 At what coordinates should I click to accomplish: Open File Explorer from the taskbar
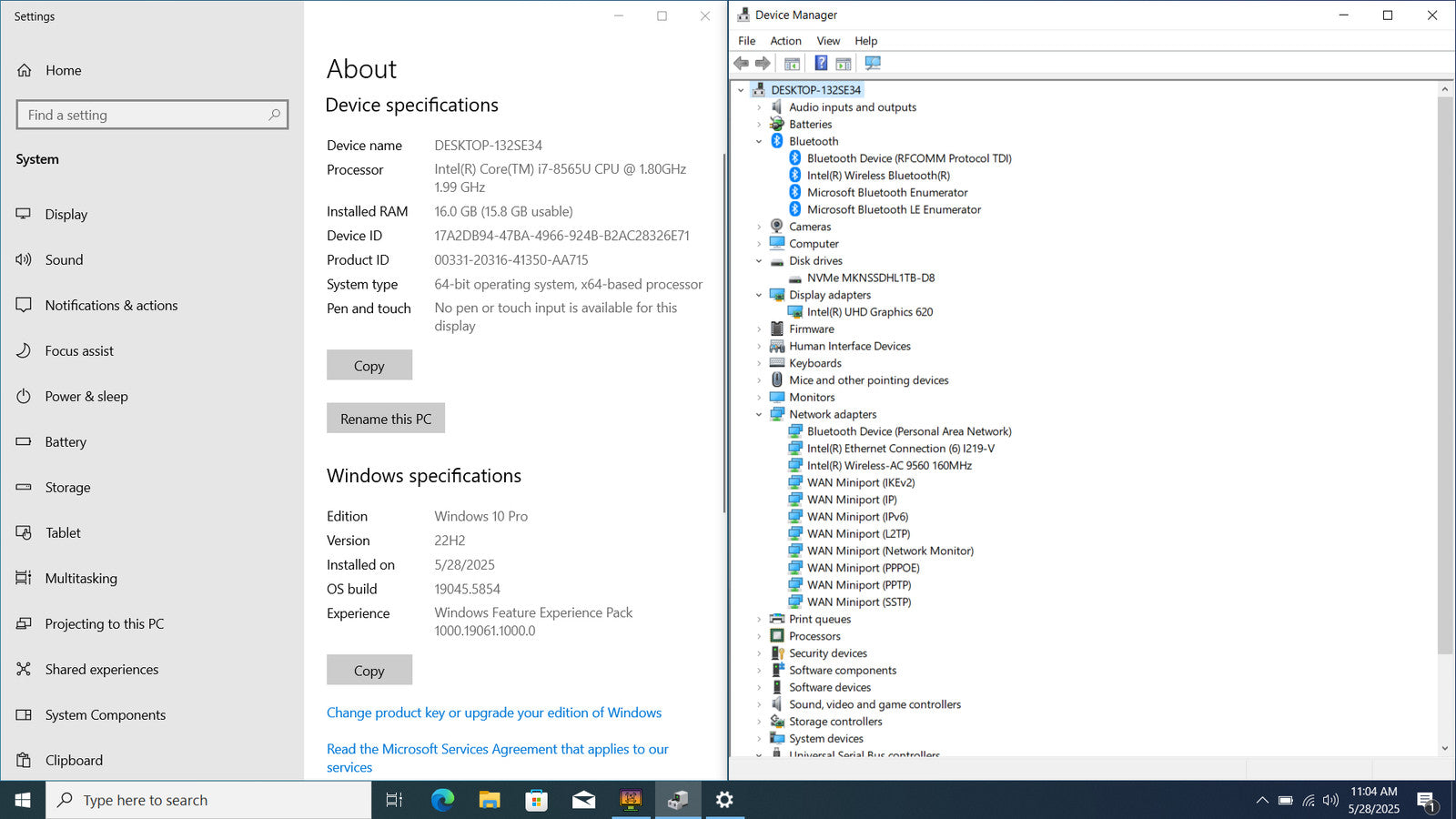(x=490, y=800)
